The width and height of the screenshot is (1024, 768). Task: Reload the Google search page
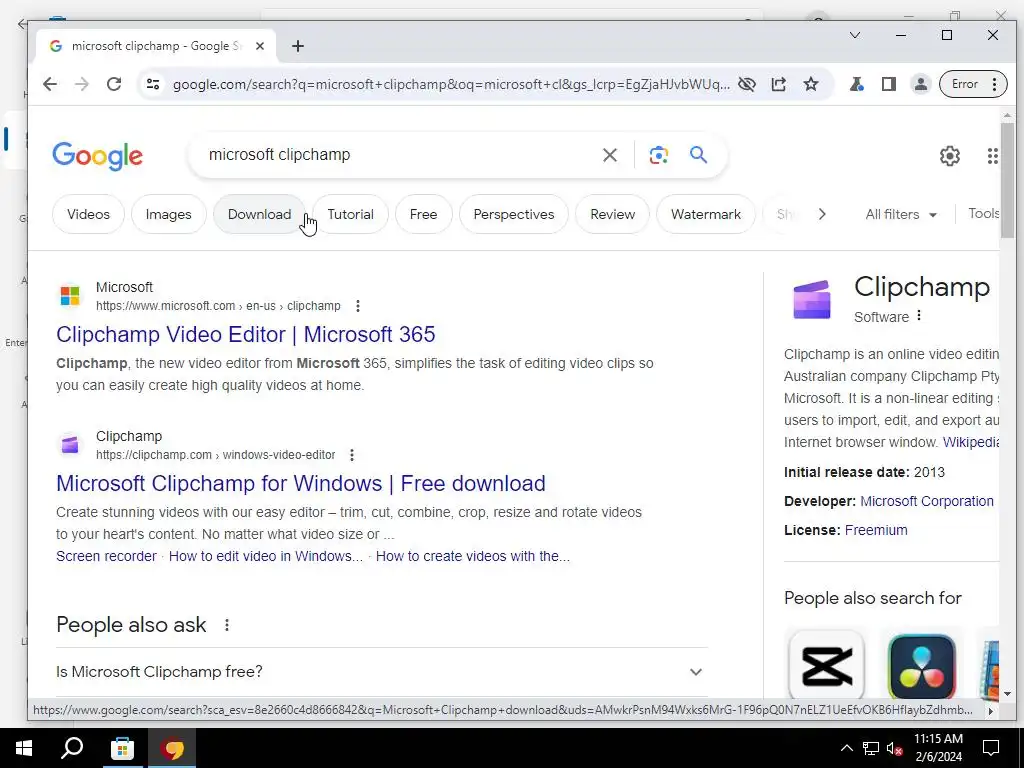pyautogui.click(x=114, y=84)
